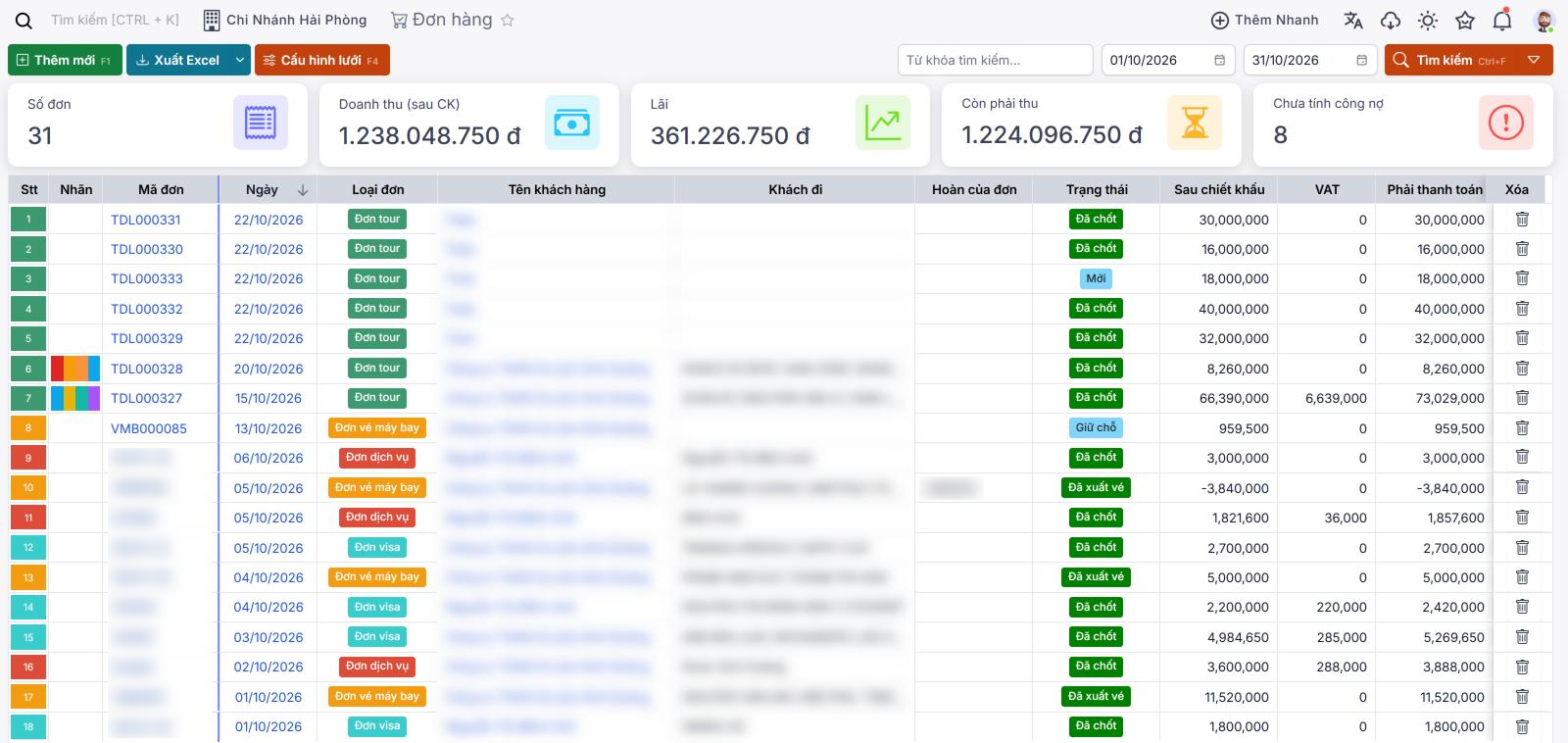Focus the global Tìm kiếm CTRL+K field
The height and width of the screenshot is (743, 1568).
115,21
